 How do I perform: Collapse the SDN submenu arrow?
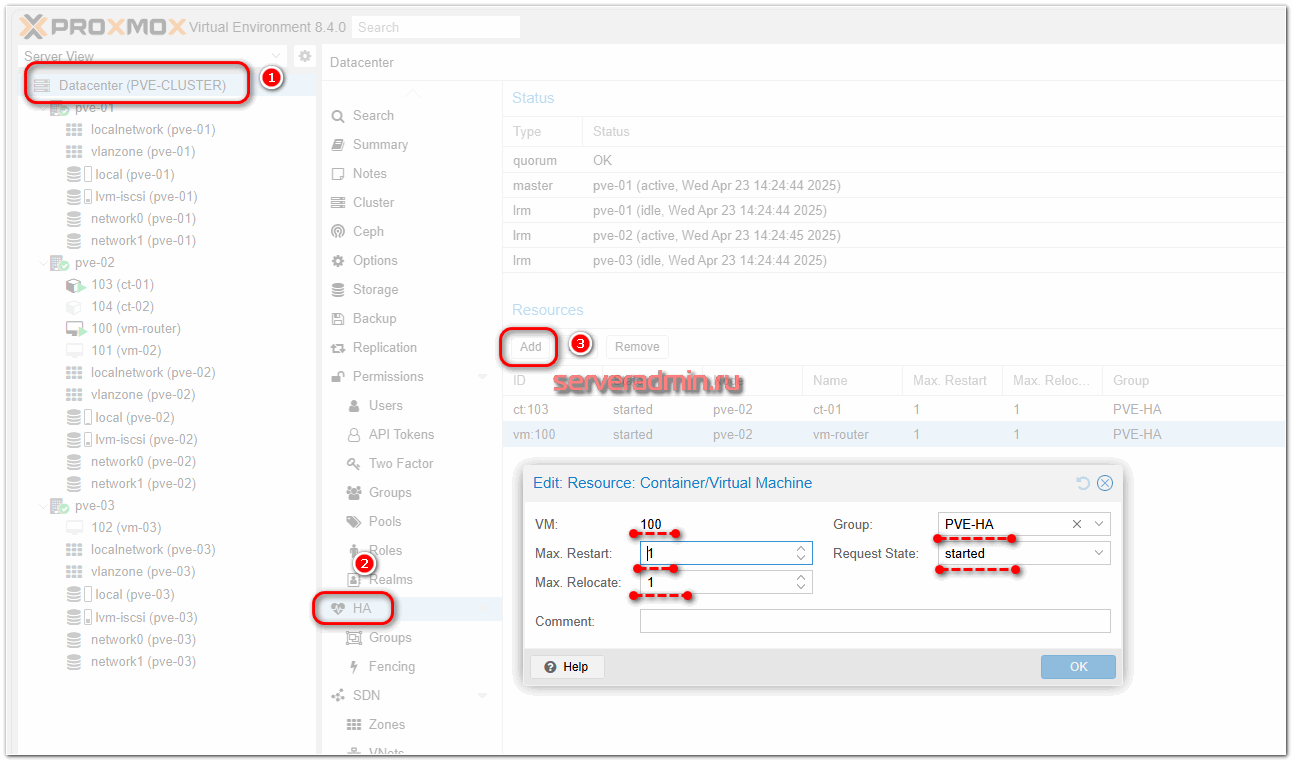click(483, 695)
